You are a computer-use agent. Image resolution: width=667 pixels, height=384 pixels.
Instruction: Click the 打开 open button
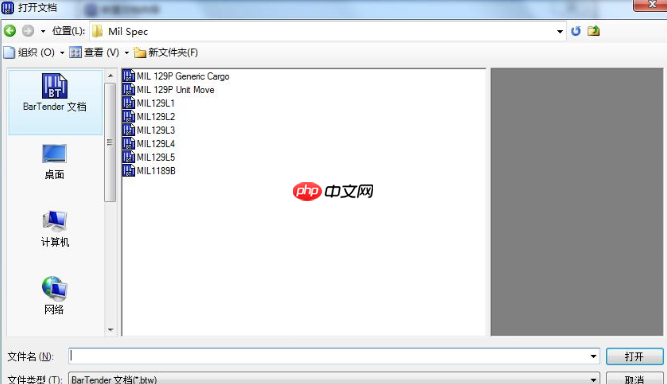point(634,356)
